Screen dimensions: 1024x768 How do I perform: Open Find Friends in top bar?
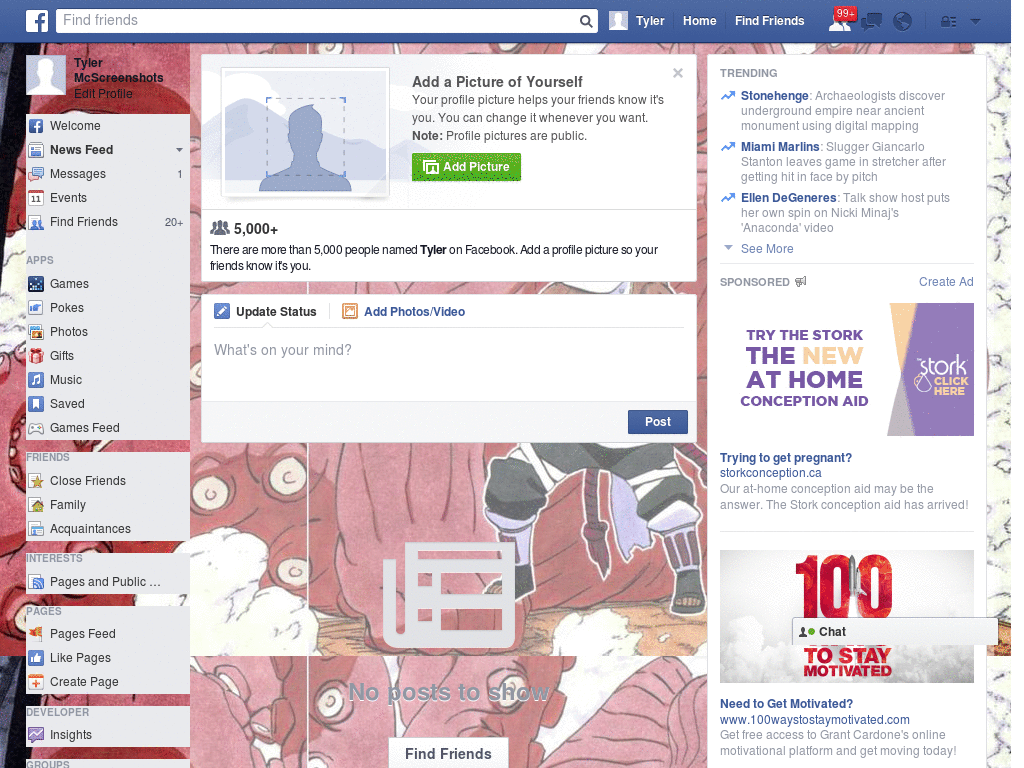(x=769, y=21)
